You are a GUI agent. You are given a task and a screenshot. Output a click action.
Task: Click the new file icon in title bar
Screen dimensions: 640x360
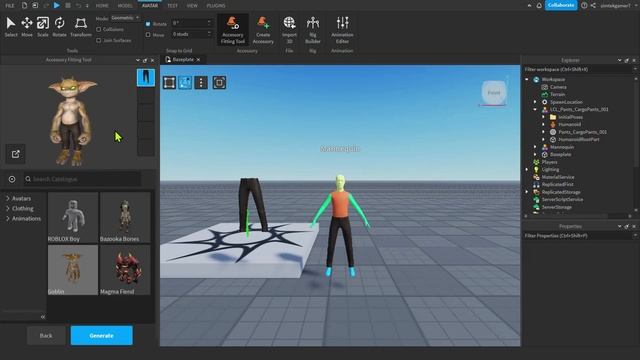click(x=24, y=5)
